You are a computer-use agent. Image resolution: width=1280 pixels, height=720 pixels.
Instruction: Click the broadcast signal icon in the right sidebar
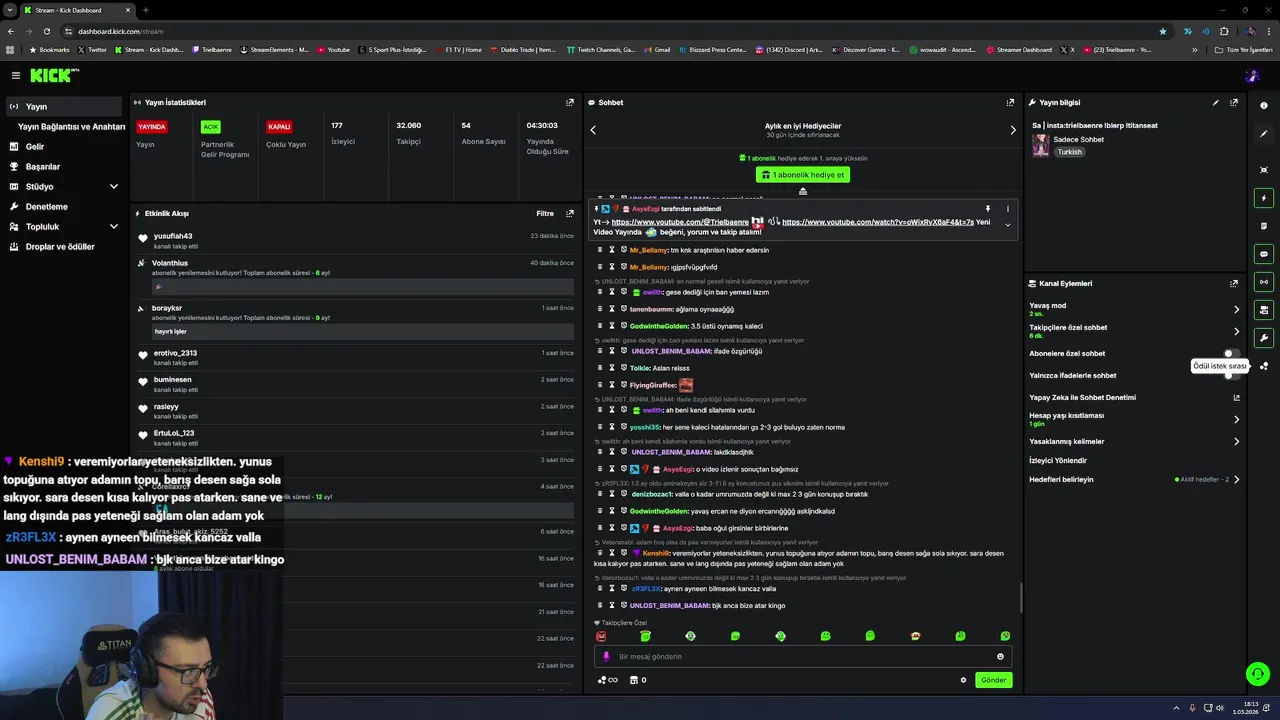tap(1264, 282)
